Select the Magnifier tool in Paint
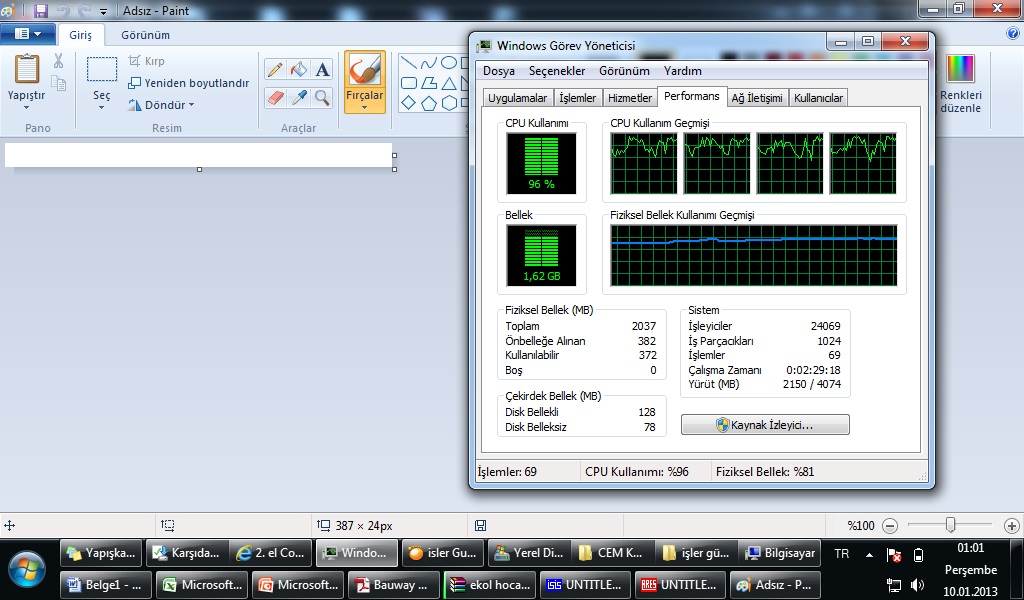The image size is (1024, 600). pyautogui.click(x=323, y=98)
